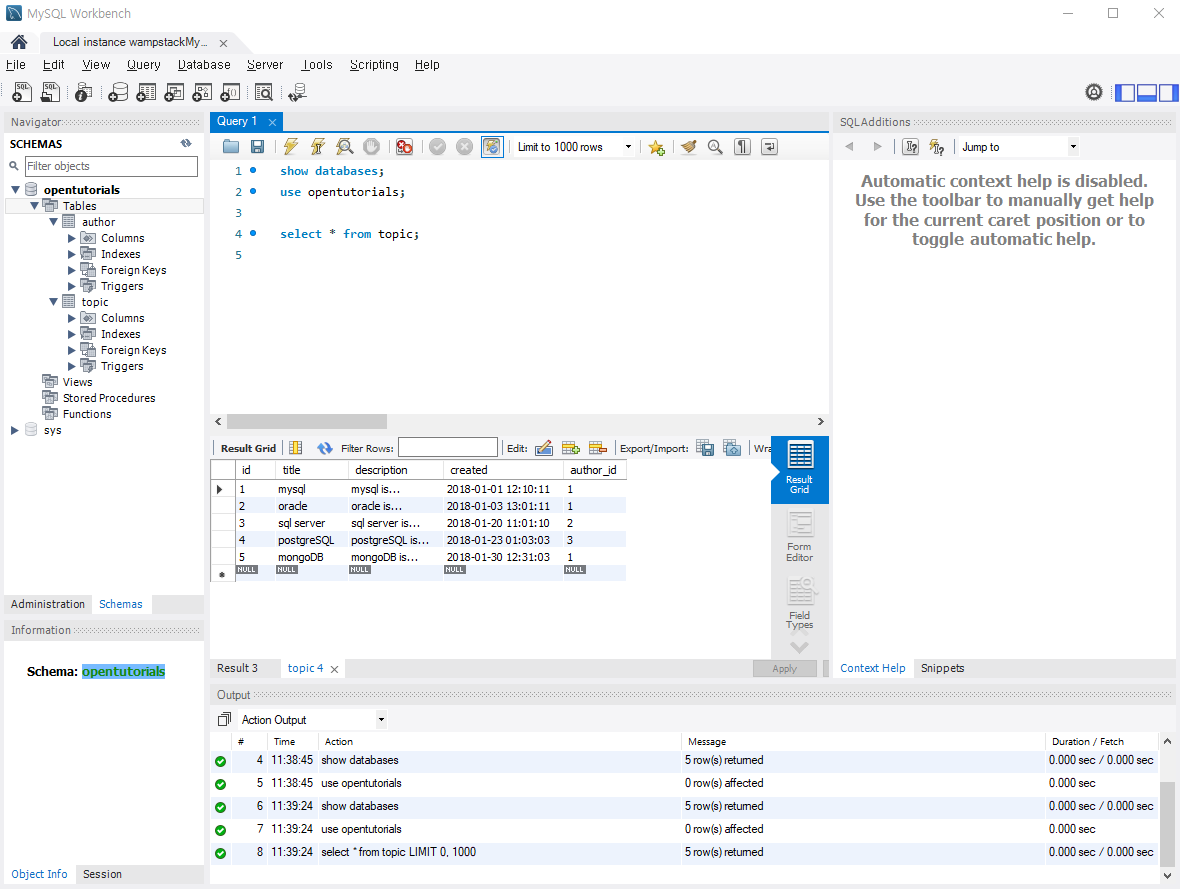
Task: Switch to Administration tab
Action: pos(47,604)
